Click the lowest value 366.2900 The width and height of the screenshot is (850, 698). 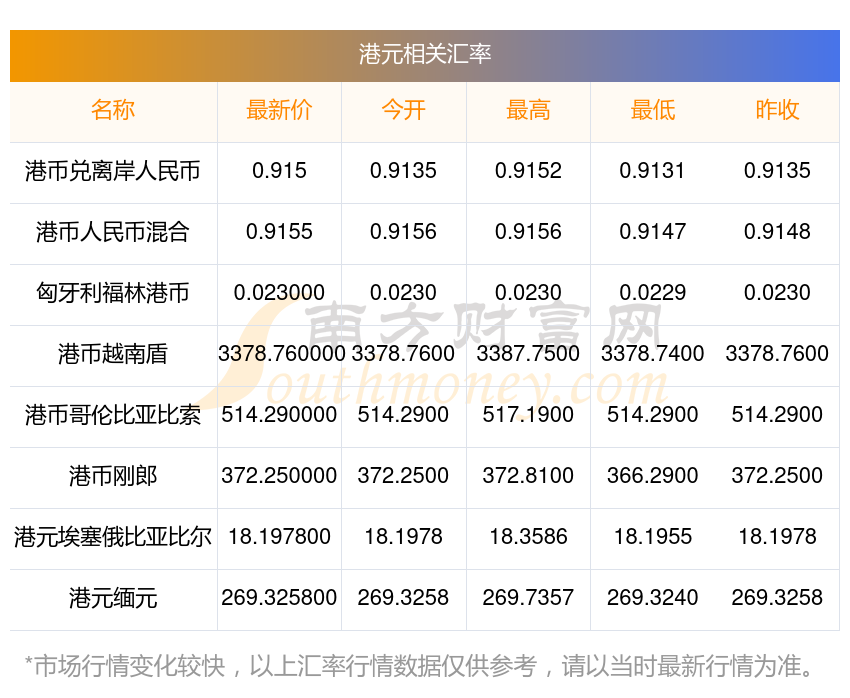(x=653, y=476)
